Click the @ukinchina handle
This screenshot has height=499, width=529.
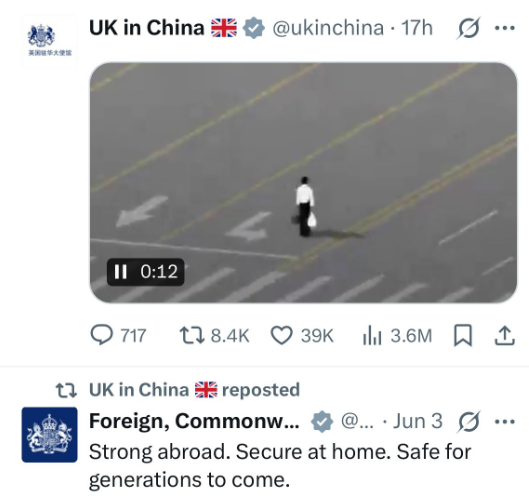click(328, 28)
